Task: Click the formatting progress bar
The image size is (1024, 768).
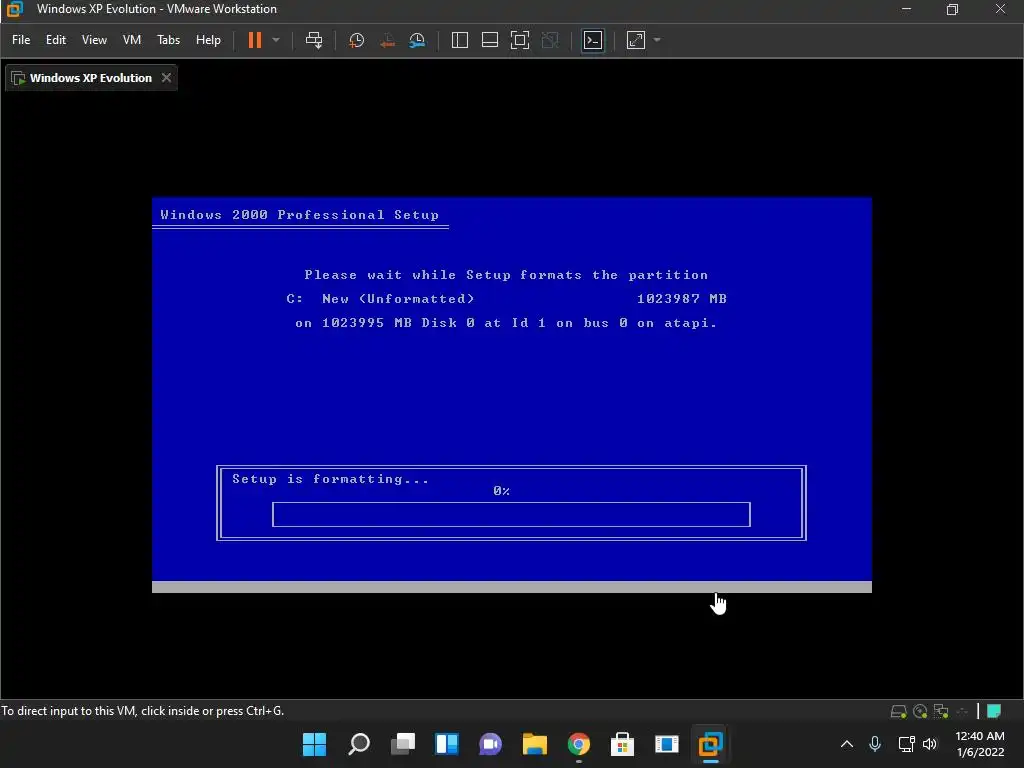Action: 511,514
